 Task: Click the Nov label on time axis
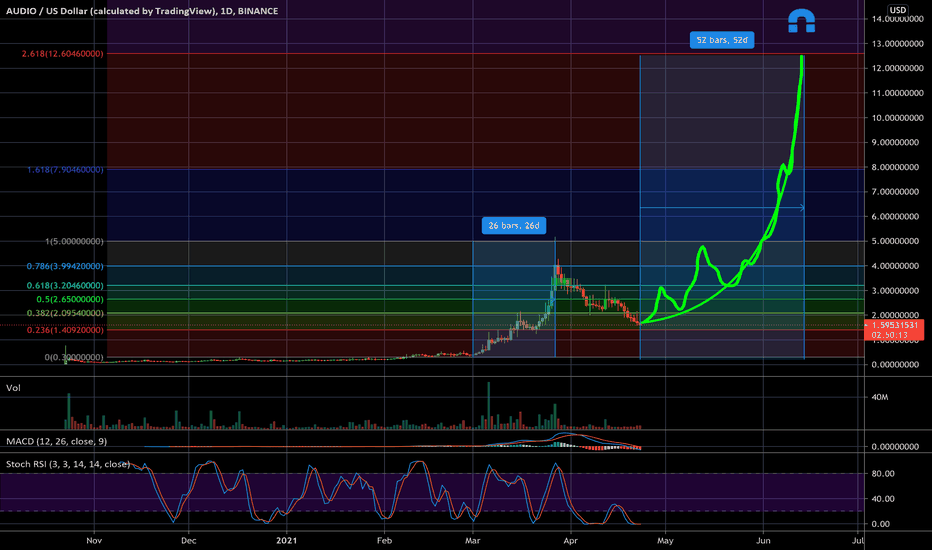[94, 540]
